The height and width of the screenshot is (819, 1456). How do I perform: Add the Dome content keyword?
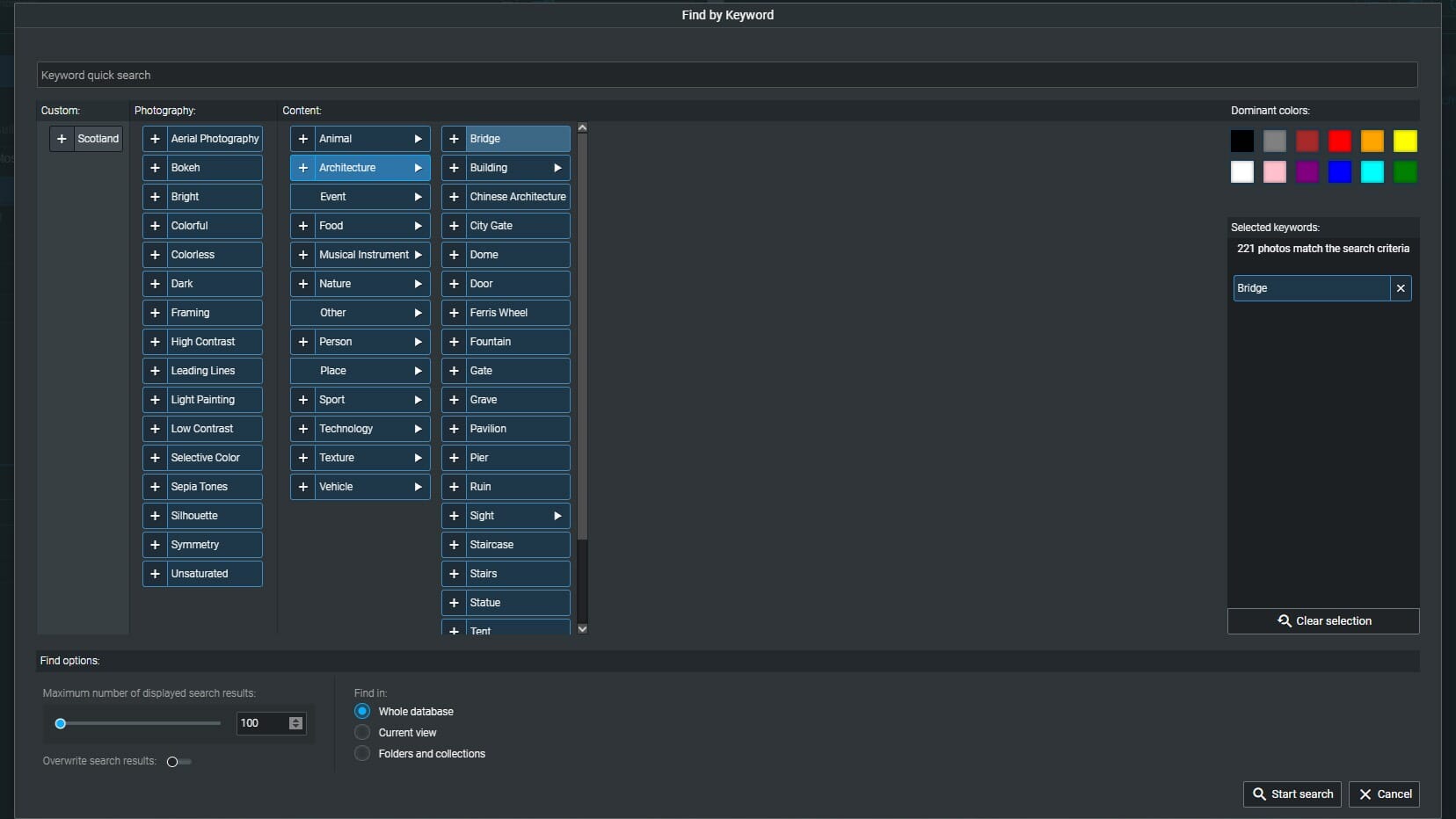click(x=454, y=255)
